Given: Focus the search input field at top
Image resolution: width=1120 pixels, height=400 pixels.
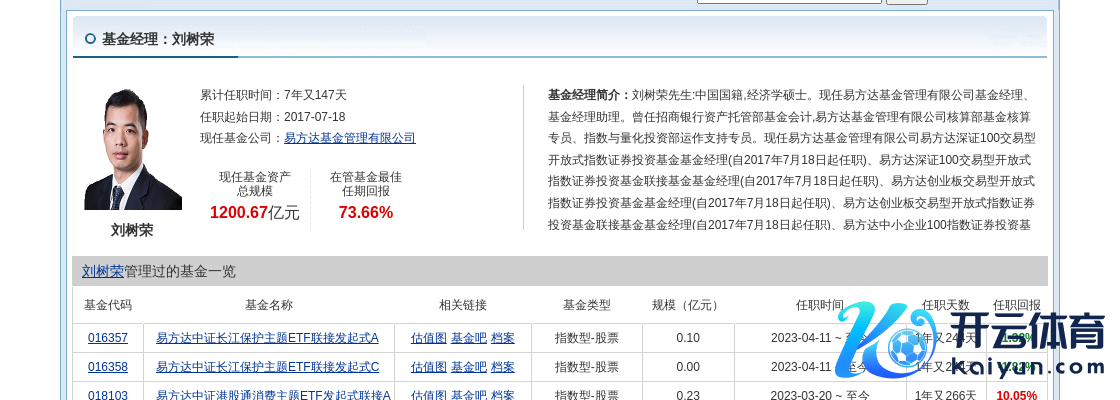Looking at the screenshot, I should click(x=789, y=2).
